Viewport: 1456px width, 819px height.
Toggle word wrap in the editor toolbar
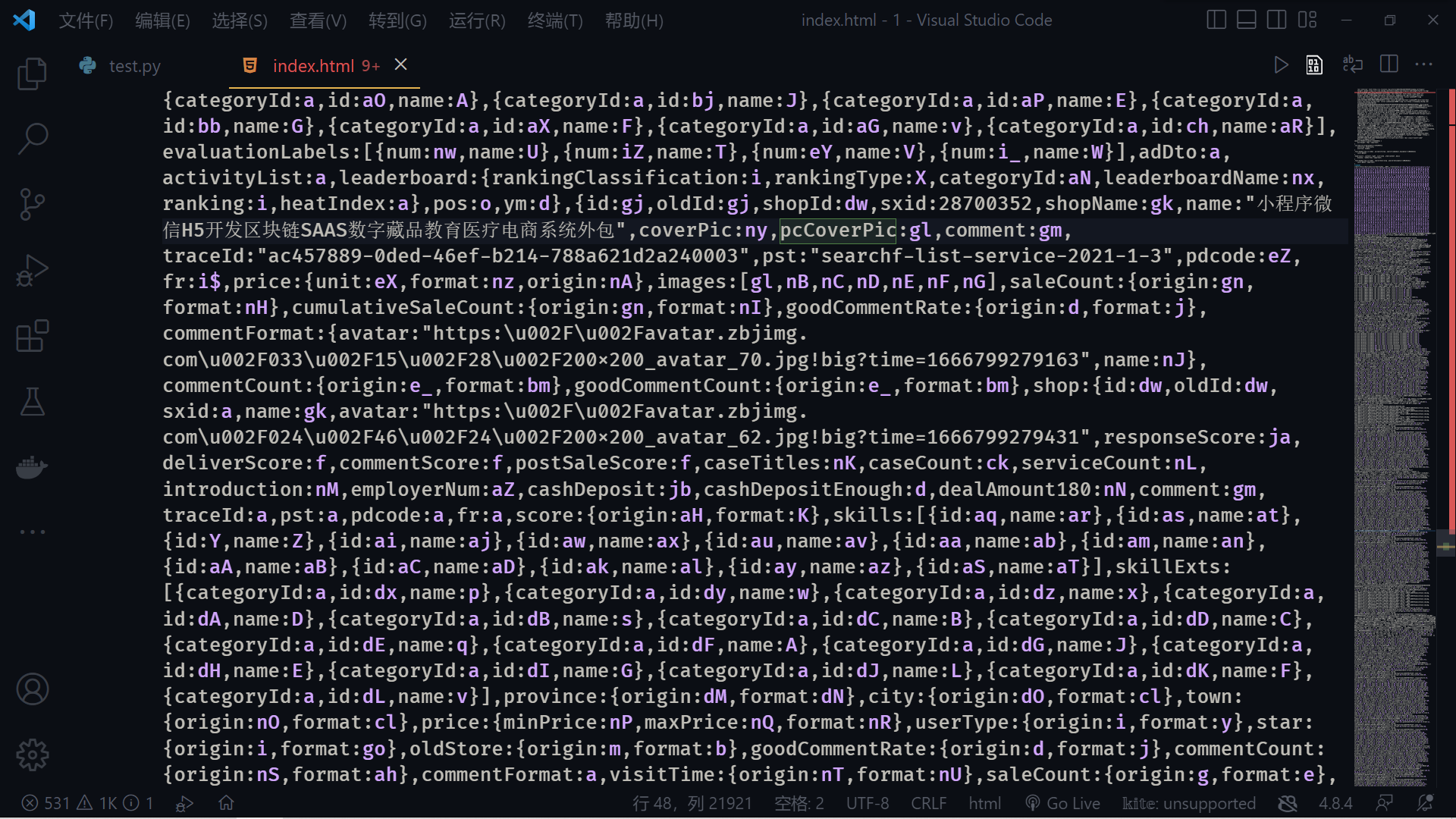click(1353, 64)
